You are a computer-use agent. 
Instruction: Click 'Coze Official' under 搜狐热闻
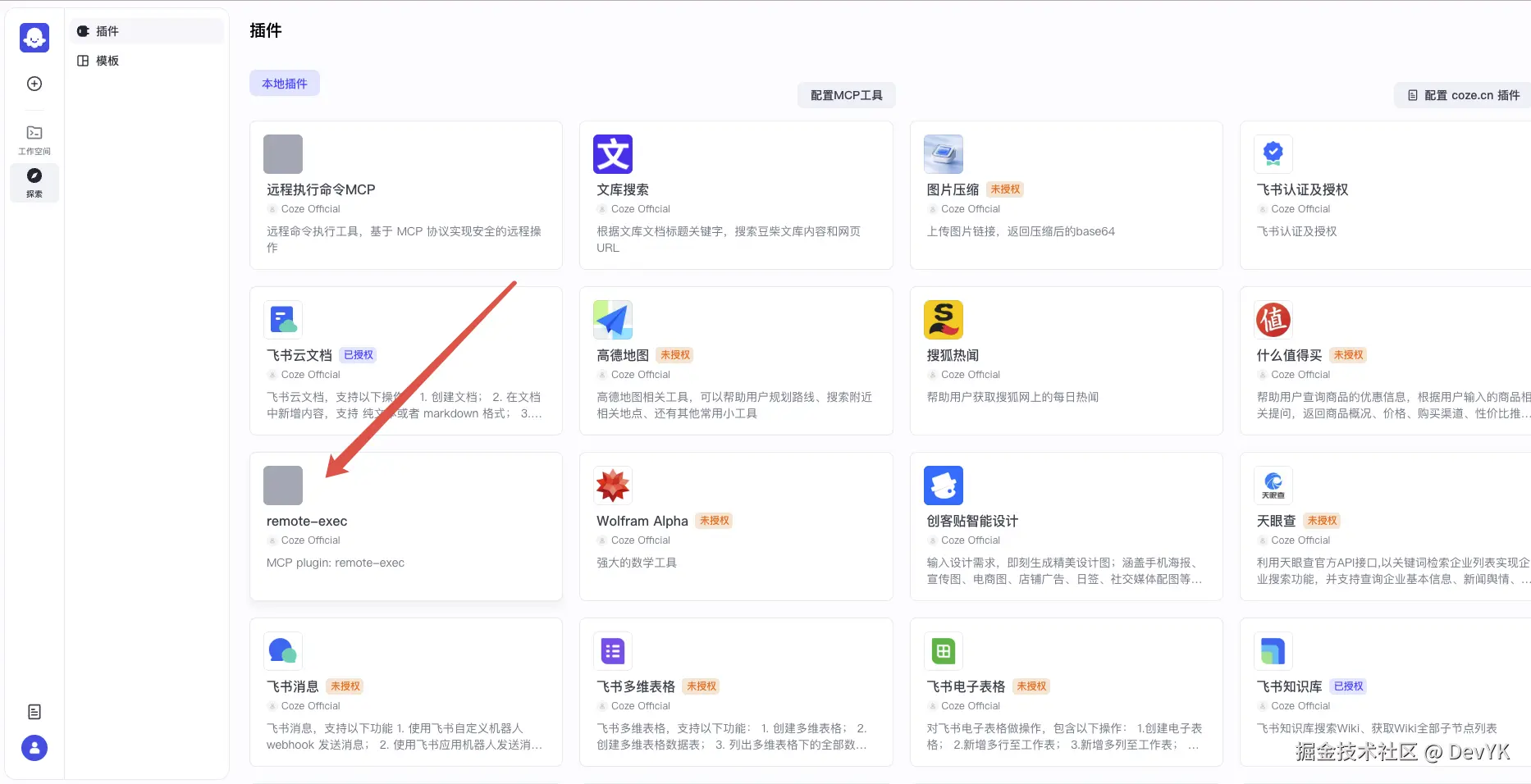click(x=971, y=375)
